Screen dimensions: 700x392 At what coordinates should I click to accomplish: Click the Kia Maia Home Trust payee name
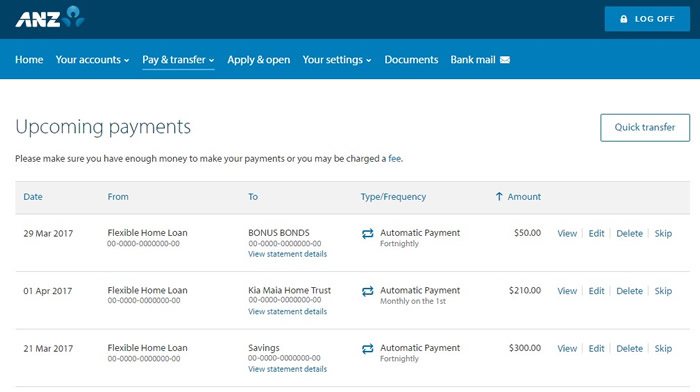pyautogui.click(x=290, y=291)
